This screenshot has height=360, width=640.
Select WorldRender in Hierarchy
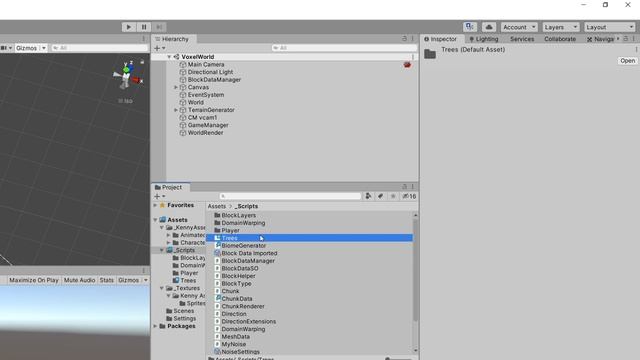tap(205, 133)
